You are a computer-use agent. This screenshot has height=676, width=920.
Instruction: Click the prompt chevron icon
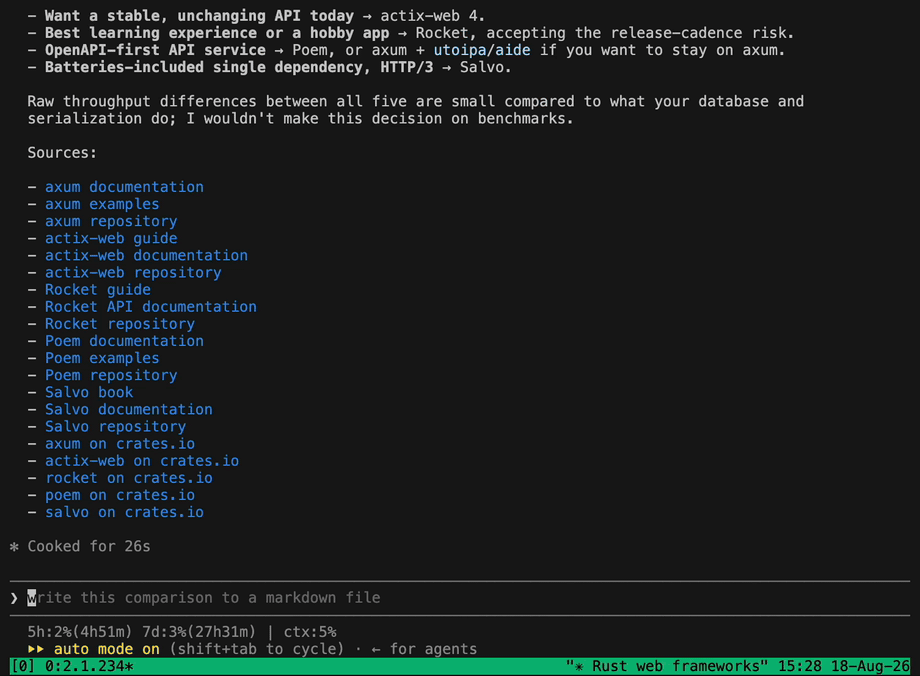14,599
